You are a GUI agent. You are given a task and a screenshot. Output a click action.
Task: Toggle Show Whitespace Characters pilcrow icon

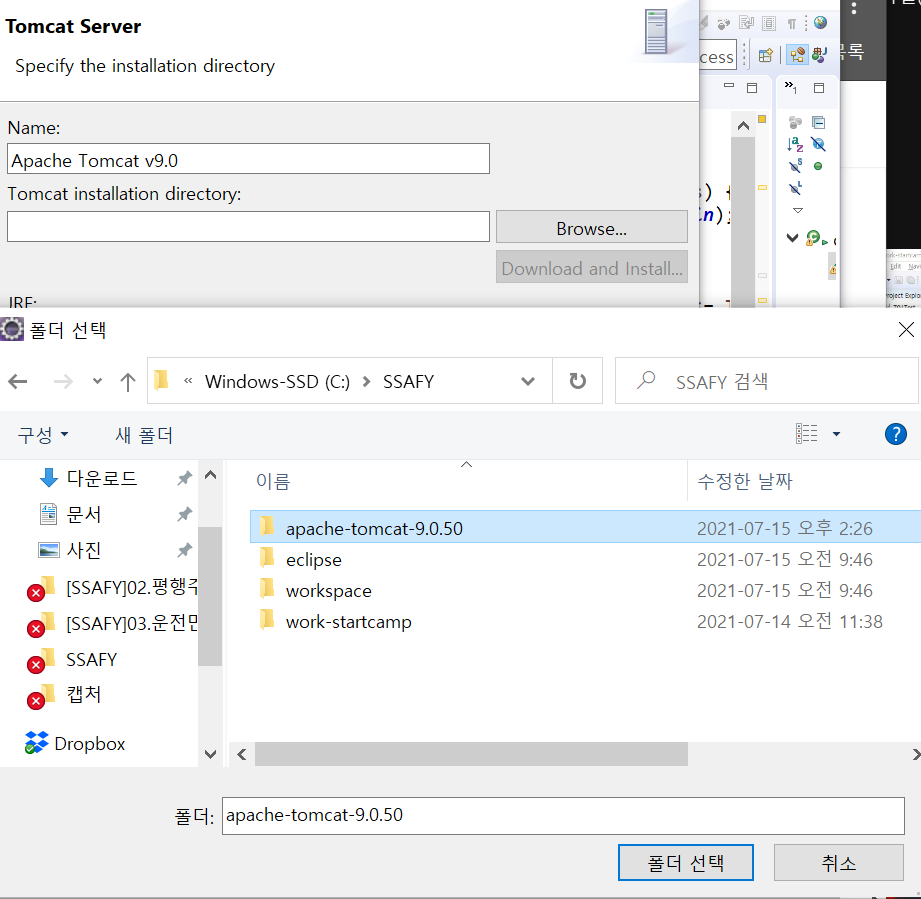coord(792,23)
